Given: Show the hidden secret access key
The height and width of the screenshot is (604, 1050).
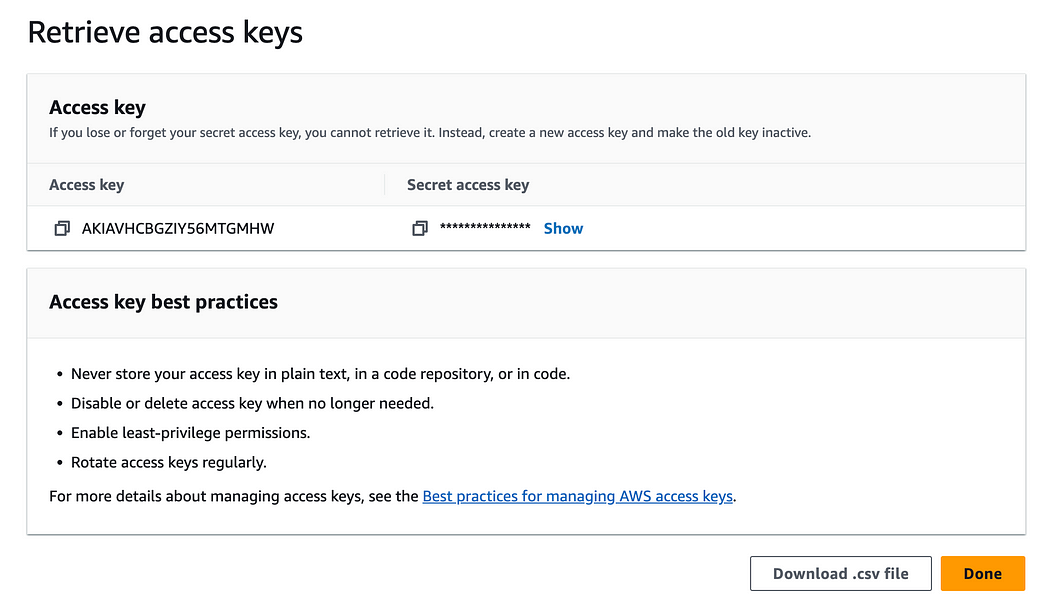Looking at the screenshot, I should tap(563, 228).
